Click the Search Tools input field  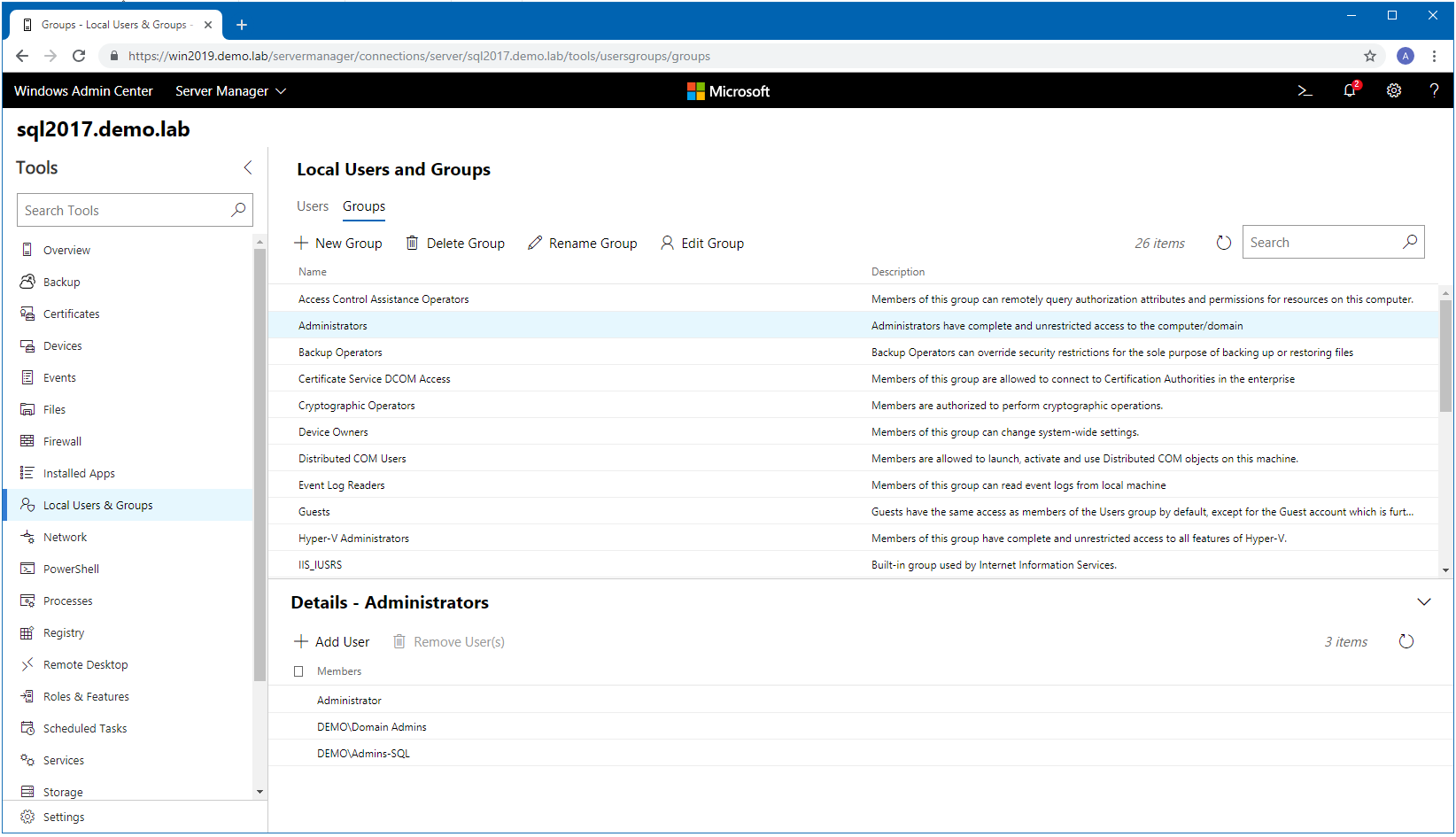pyautogui.click(x=124, y=210)
